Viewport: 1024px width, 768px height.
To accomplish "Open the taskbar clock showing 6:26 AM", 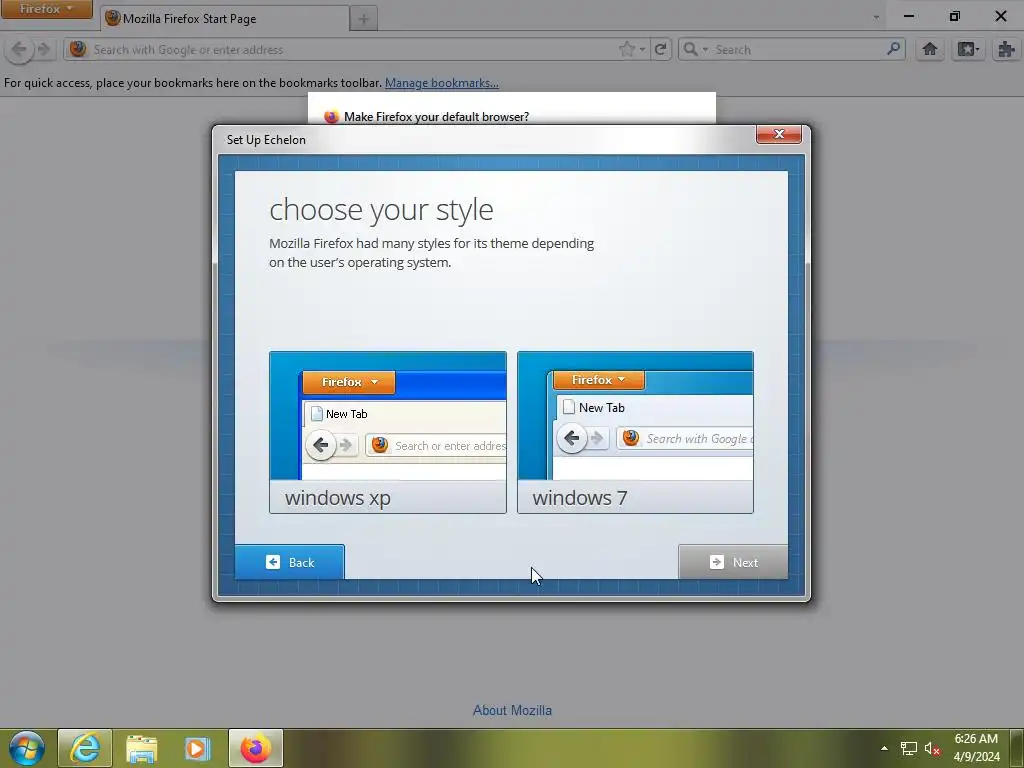I will (x=976, y=748).
